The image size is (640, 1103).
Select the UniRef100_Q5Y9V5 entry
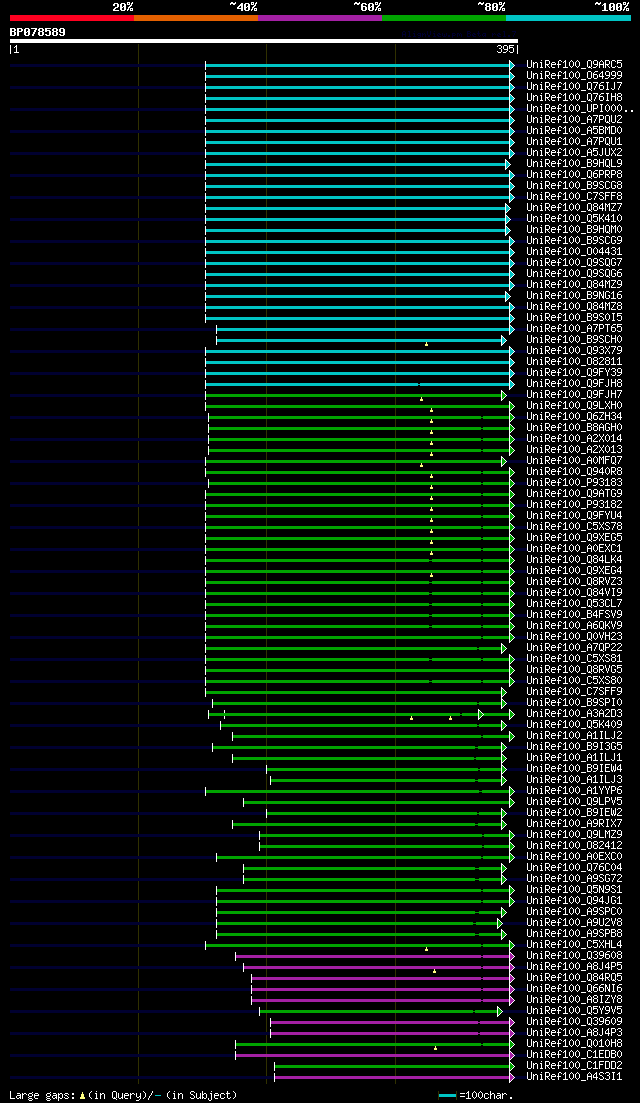(x=574, y=1010)
